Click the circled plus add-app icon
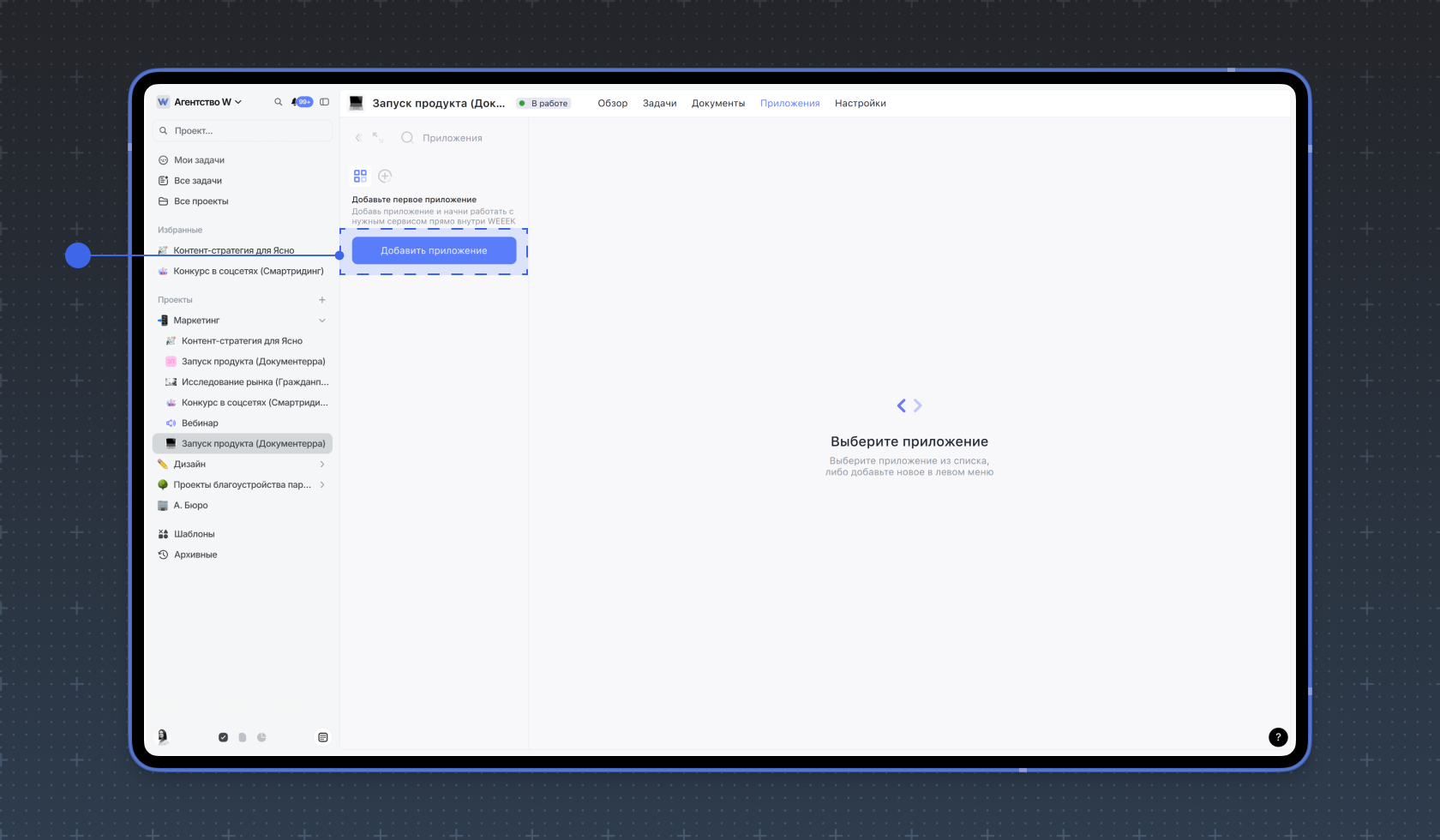Image resolution: width=1440 pixels, height=840 pixels. tap(385, 176)
